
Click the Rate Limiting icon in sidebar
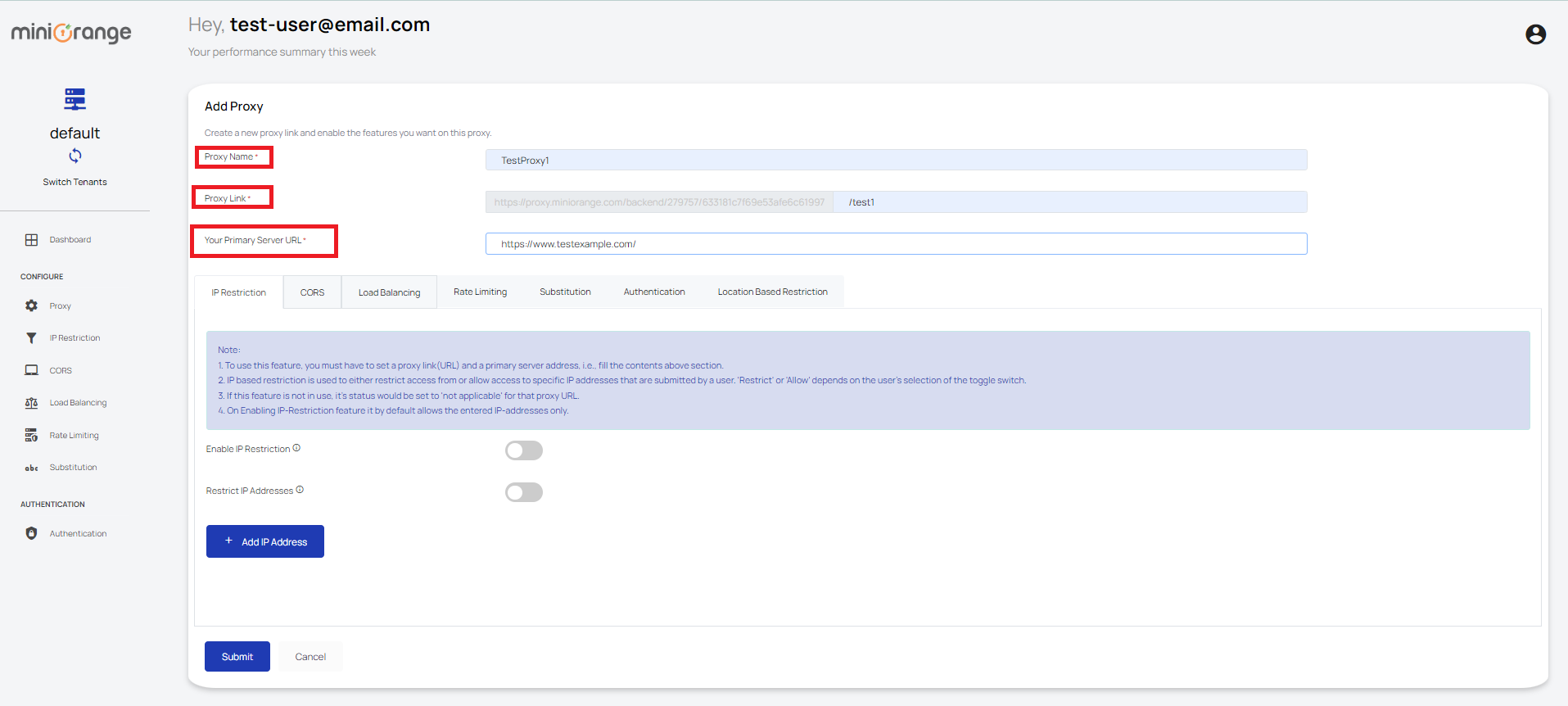(x=31, y=435)
